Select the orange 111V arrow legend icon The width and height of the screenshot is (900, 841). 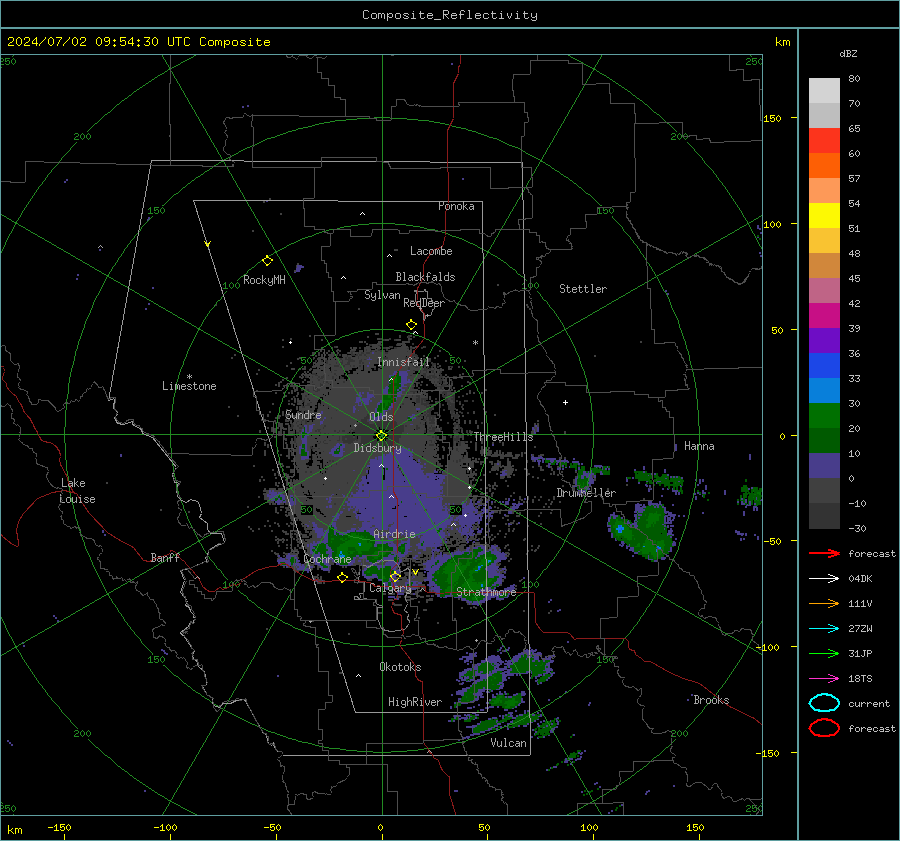(824, 603)
